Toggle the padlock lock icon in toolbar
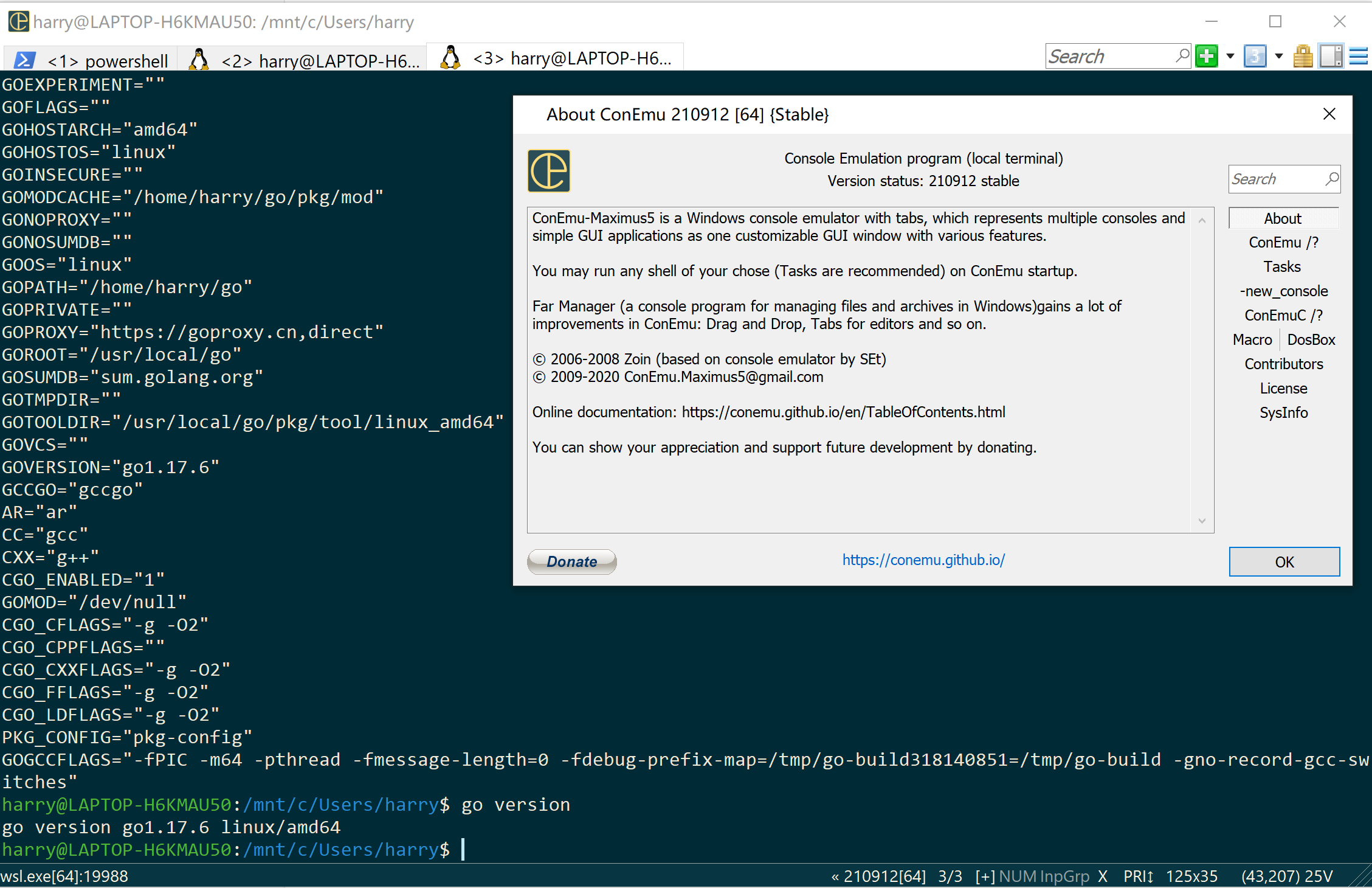The width and height of the screenshot is (1372, 888). 1302,57
